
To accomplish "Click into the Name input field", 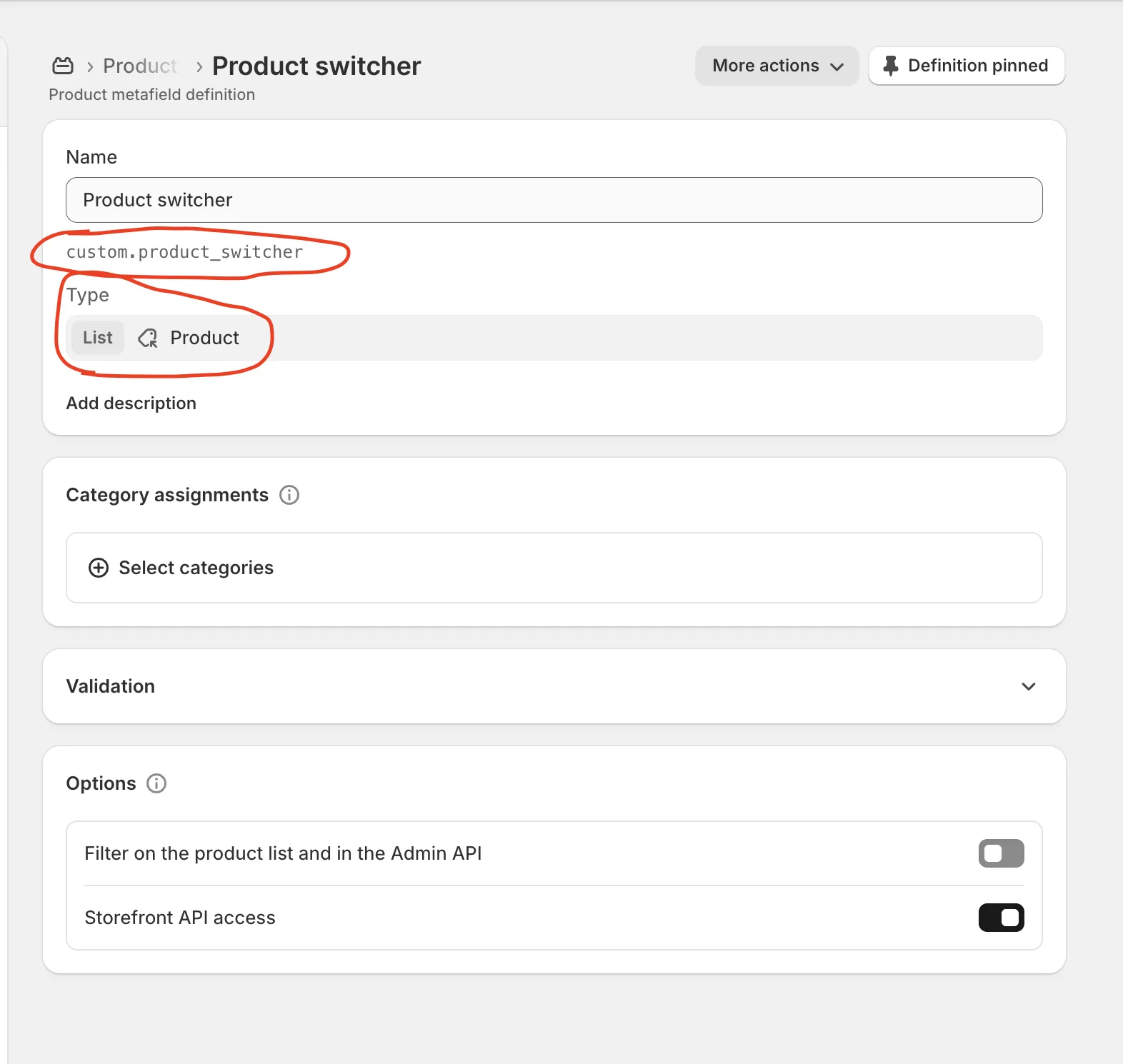I will click(x=554, y=200).
